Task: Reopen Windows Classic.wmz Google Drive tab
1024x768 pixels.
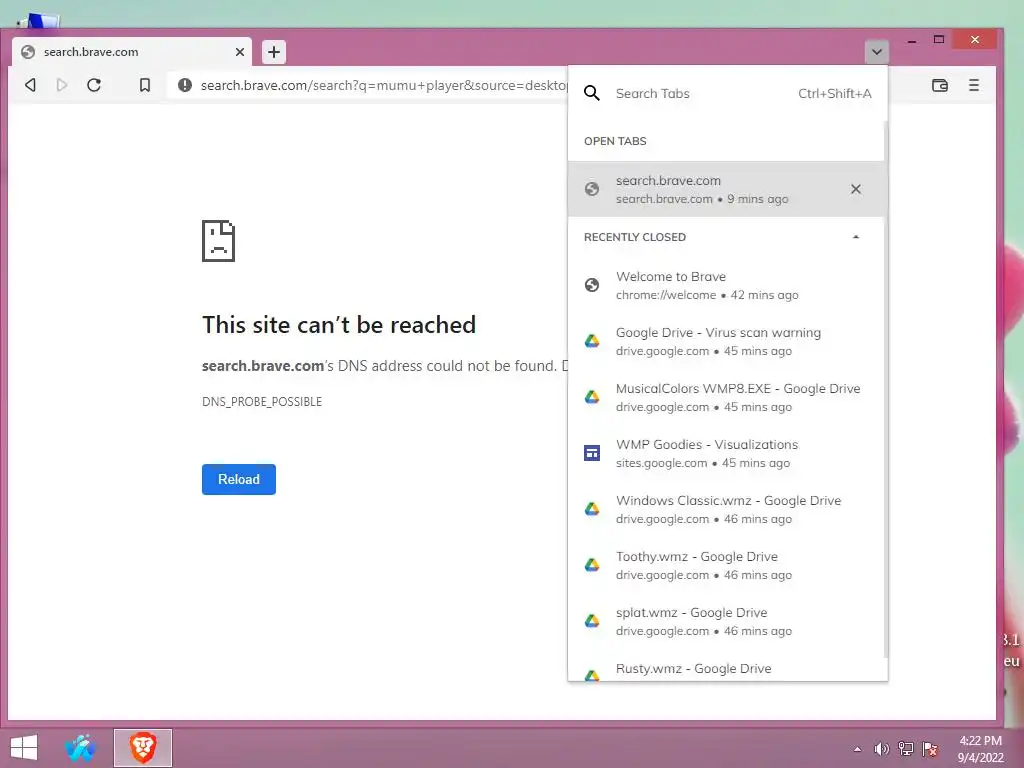Action: pos(726,509)
